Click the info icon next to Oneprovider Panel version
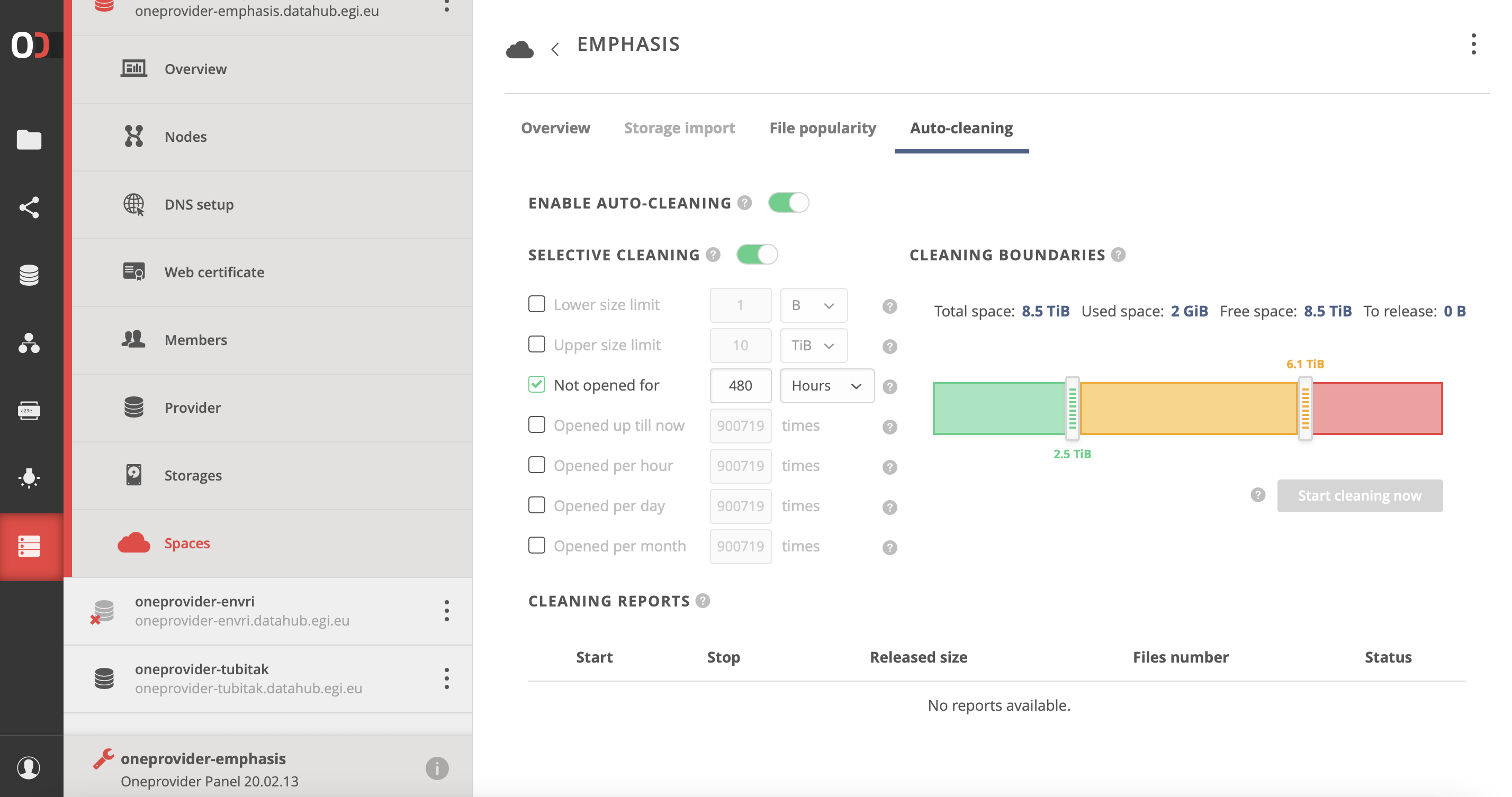The width and height of the screenshot is (1512, 797). (437, 769)
